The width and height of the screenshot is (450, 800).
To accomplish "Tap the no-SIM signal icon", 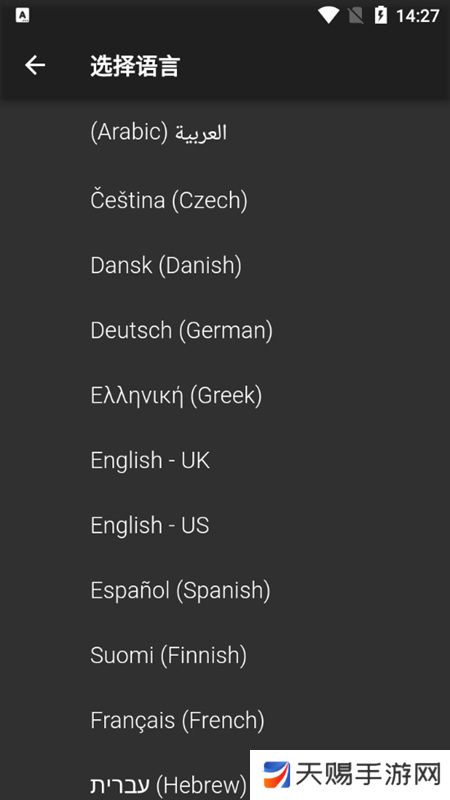I will coord(356,15).
